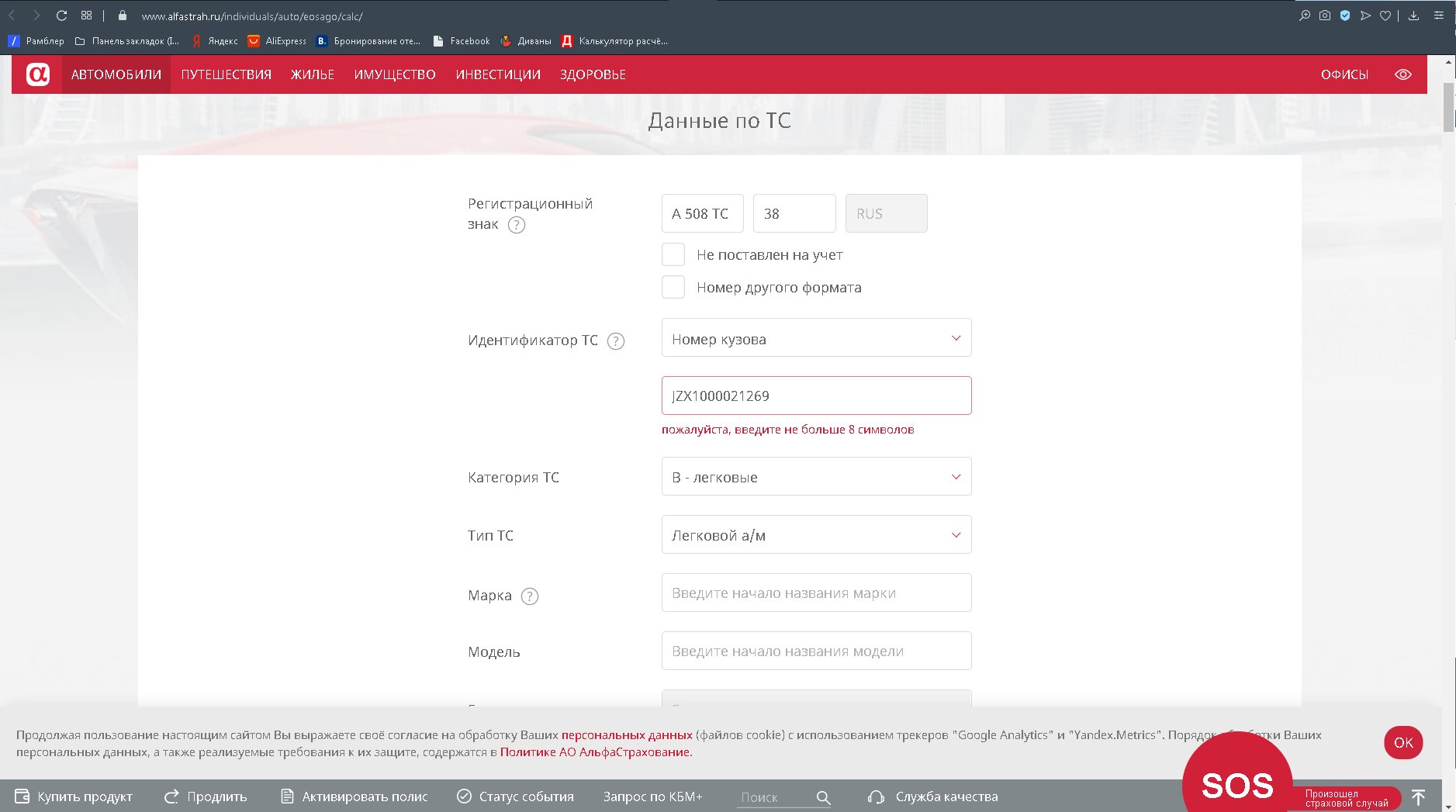This screenshot has height=812, width=1456.
Task: Open help for Регистрационный знак
Action: point(516,225)
